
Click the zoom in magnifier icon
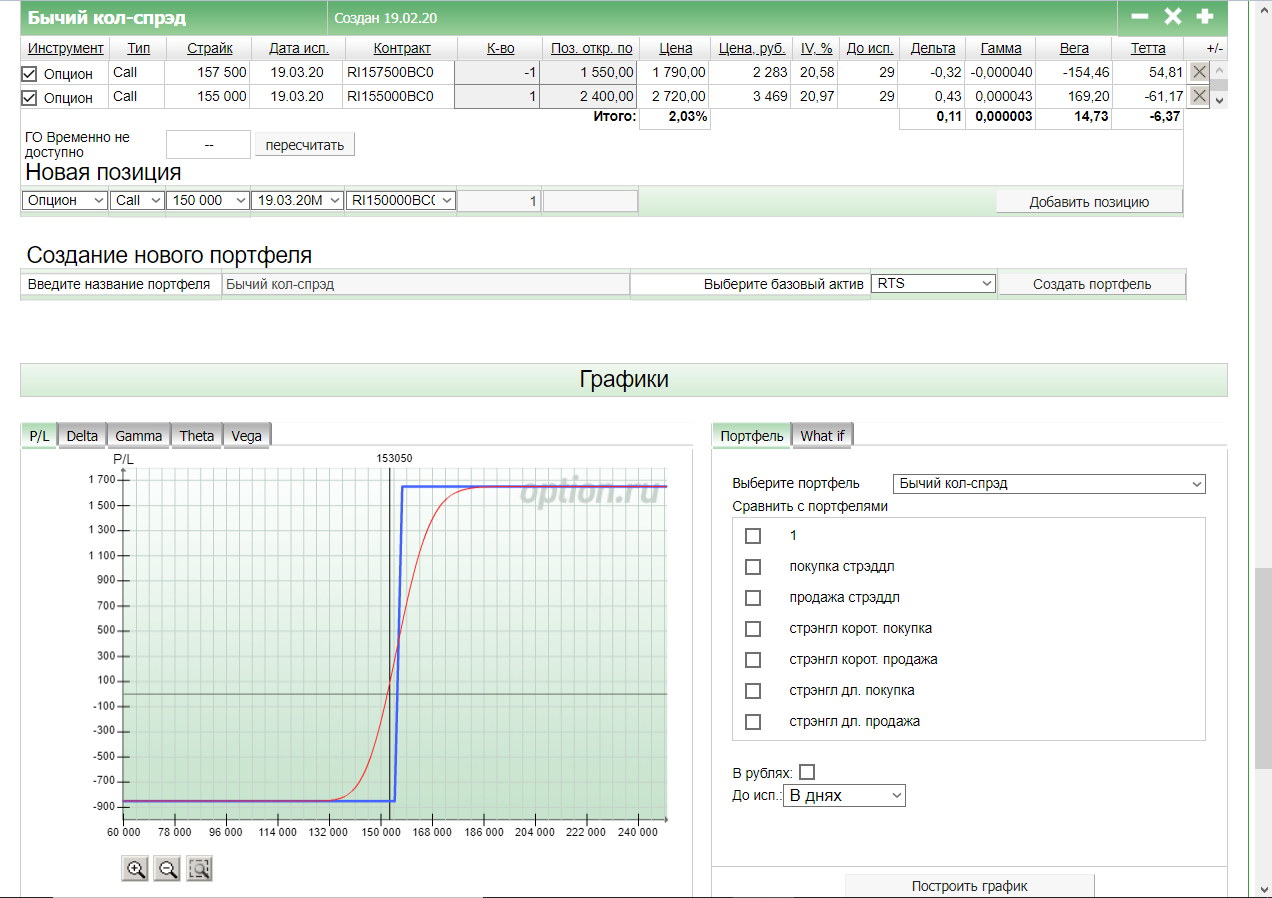[135, 869]
